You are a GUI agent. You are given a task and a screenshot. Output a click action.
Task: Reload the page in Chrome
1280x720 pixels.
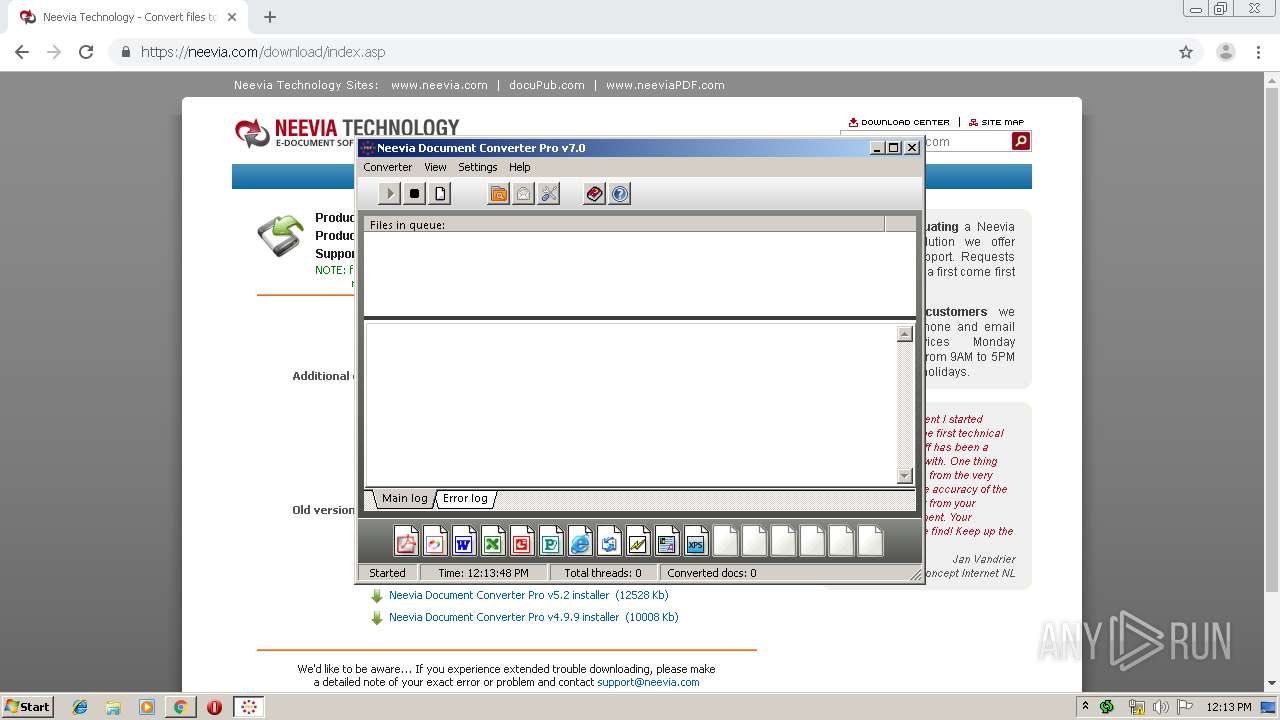[86, 52]
